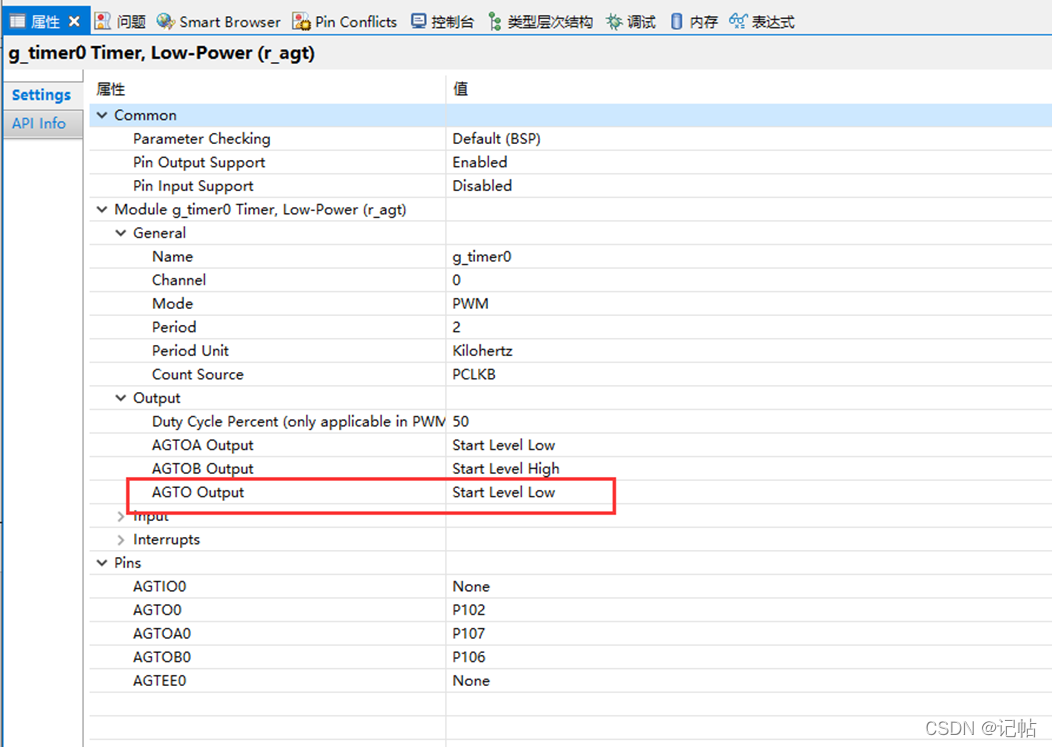The image size is (1052, 747).
Task: Close the 属性 tab
Action: [x=74, y=21]
